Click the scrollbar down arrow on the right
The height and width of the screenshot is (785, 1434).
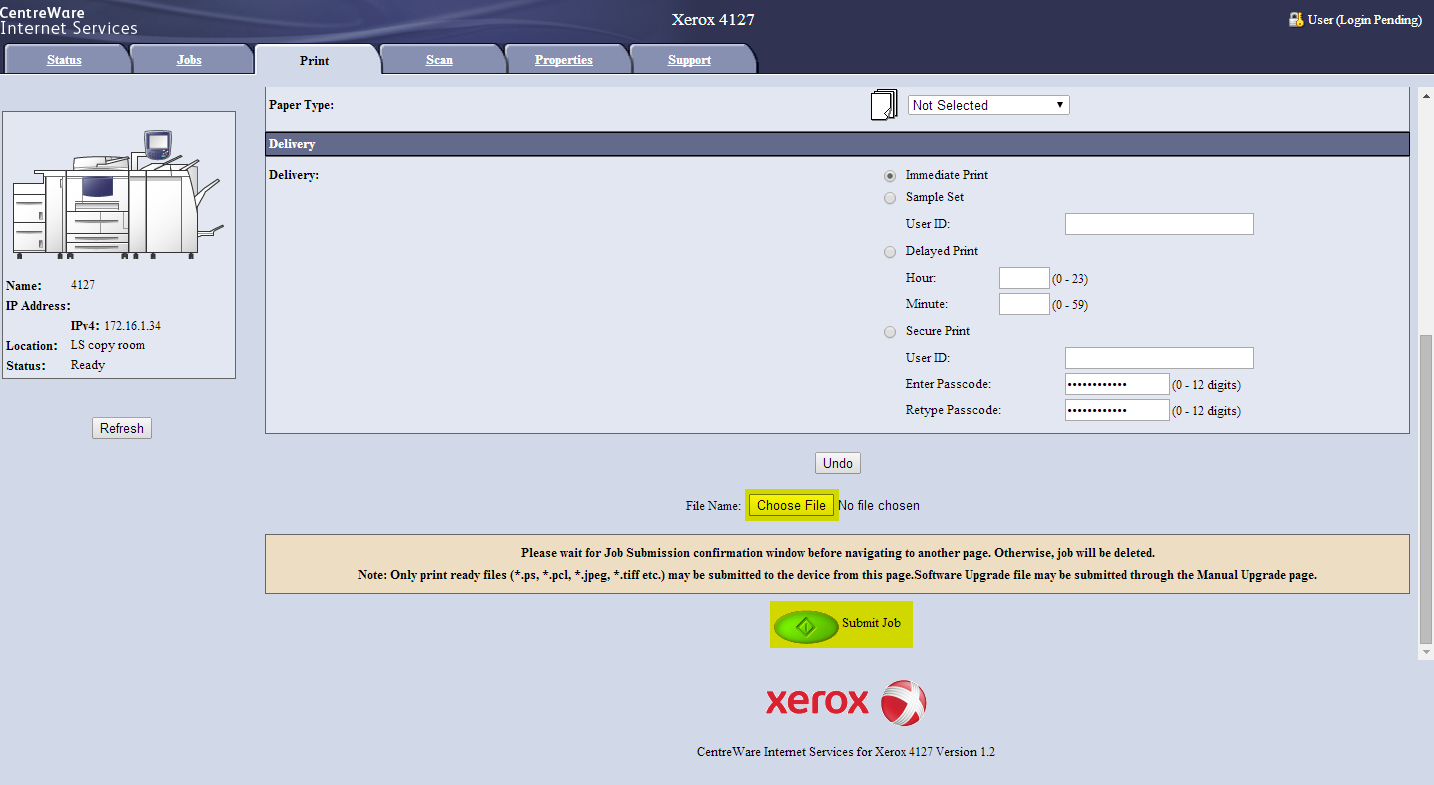click(1424, 650)
